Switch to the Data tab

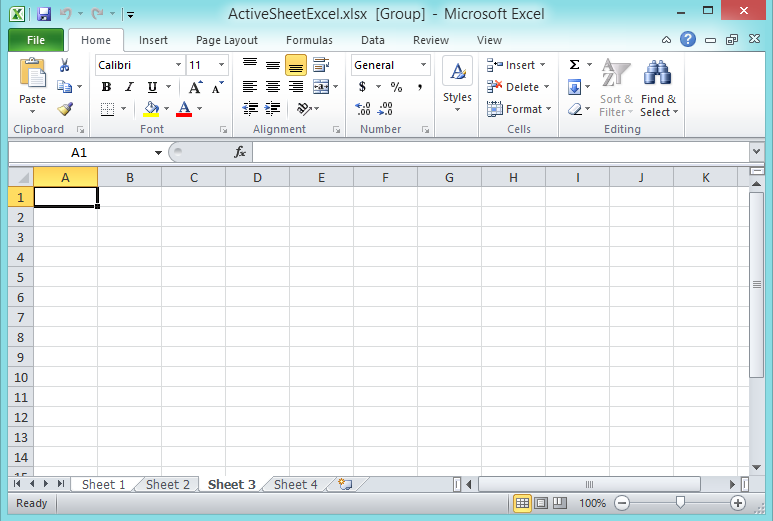pyautogui.click(x=373, y=40)
